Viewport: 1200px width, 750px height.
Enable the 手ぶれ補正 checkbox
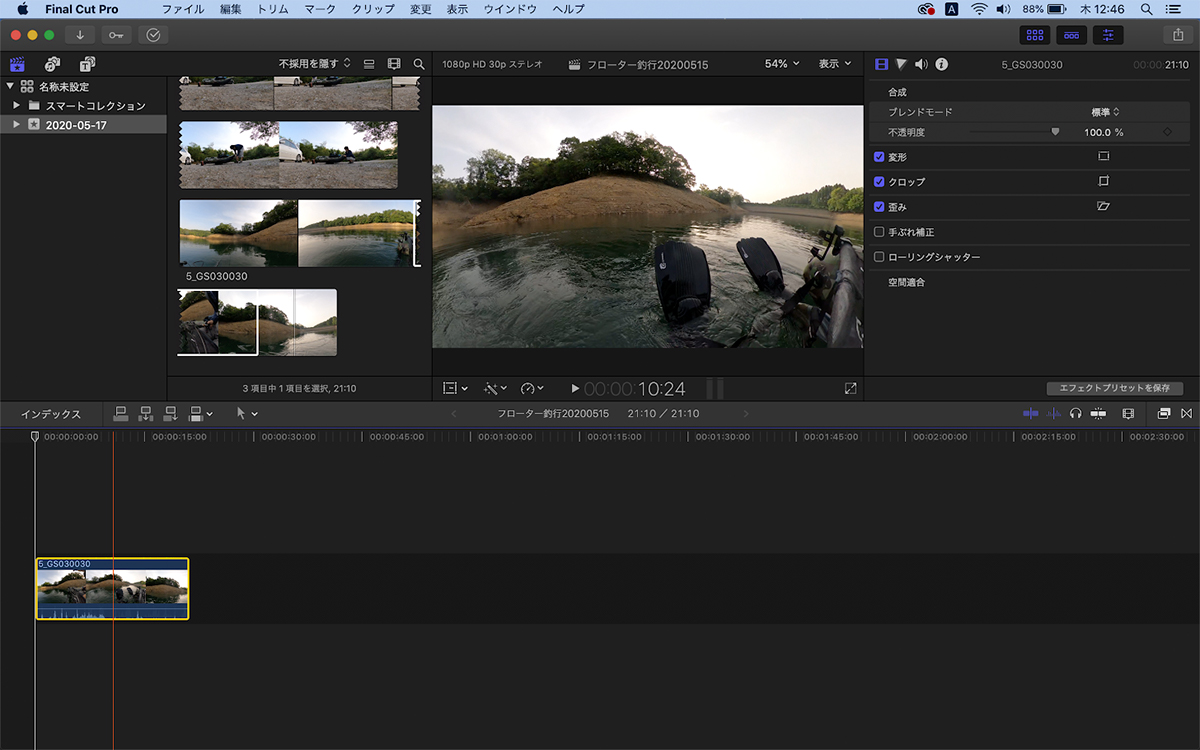click(x=879, y=232)
